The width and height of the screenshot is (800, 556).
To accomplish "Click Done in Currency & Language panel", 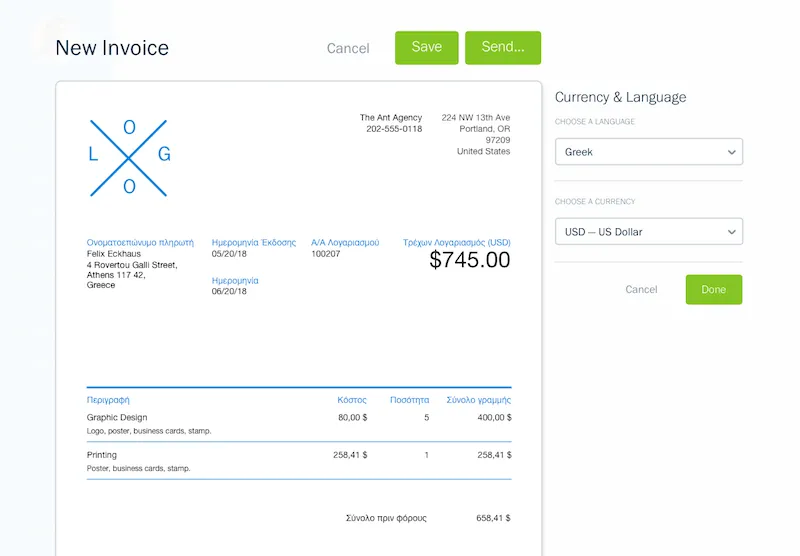I will point(713,289).
